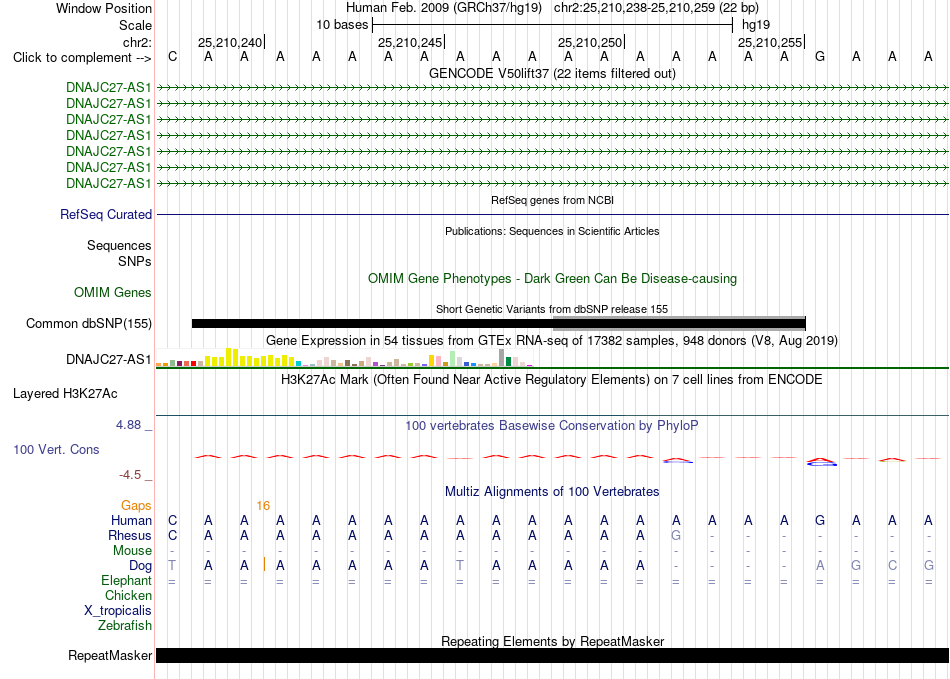Click the H3K27Ac Mark track title
This screenshot has width=950, height=679.
pyautogui.click(x=552, y=380)
